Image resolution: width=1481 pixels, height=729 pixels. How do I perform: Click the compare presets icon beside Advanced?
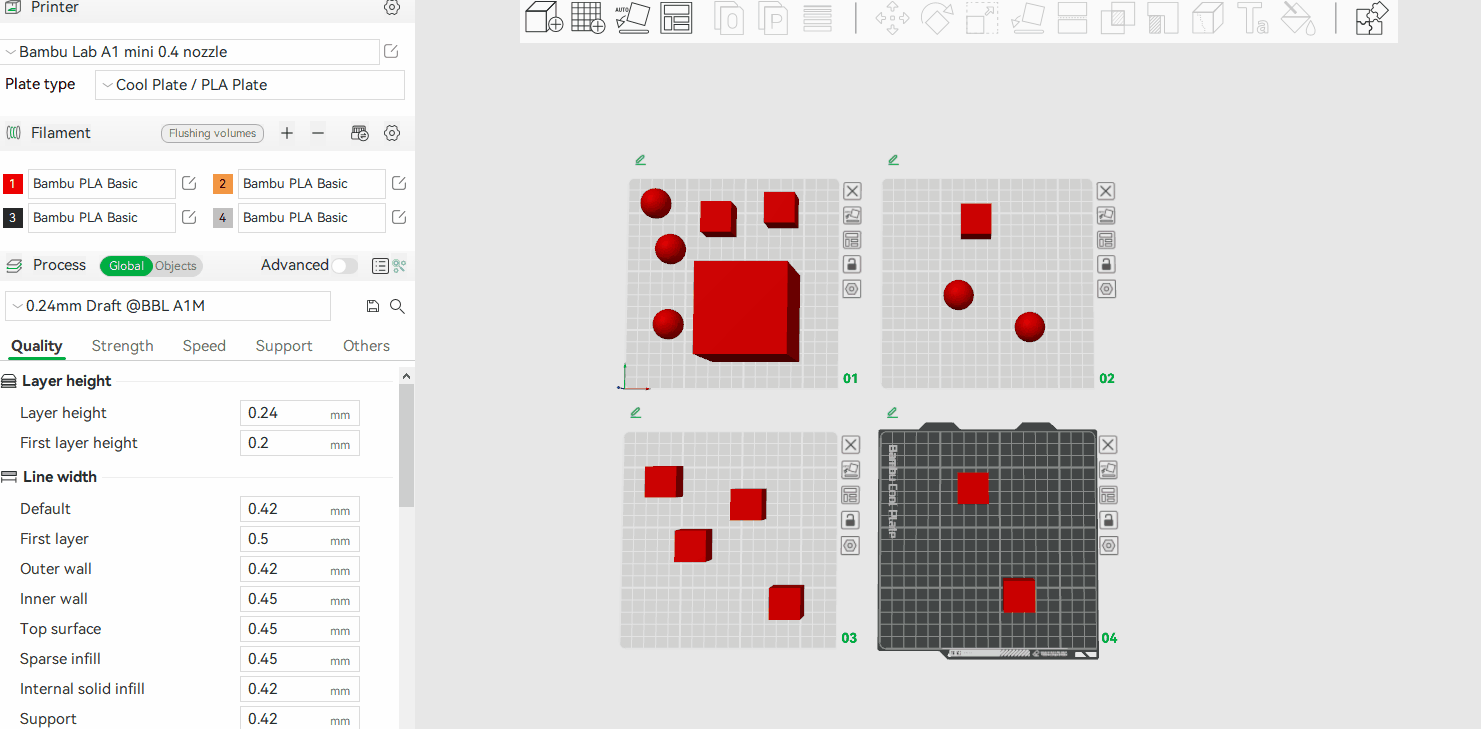(x=399, y=266)
